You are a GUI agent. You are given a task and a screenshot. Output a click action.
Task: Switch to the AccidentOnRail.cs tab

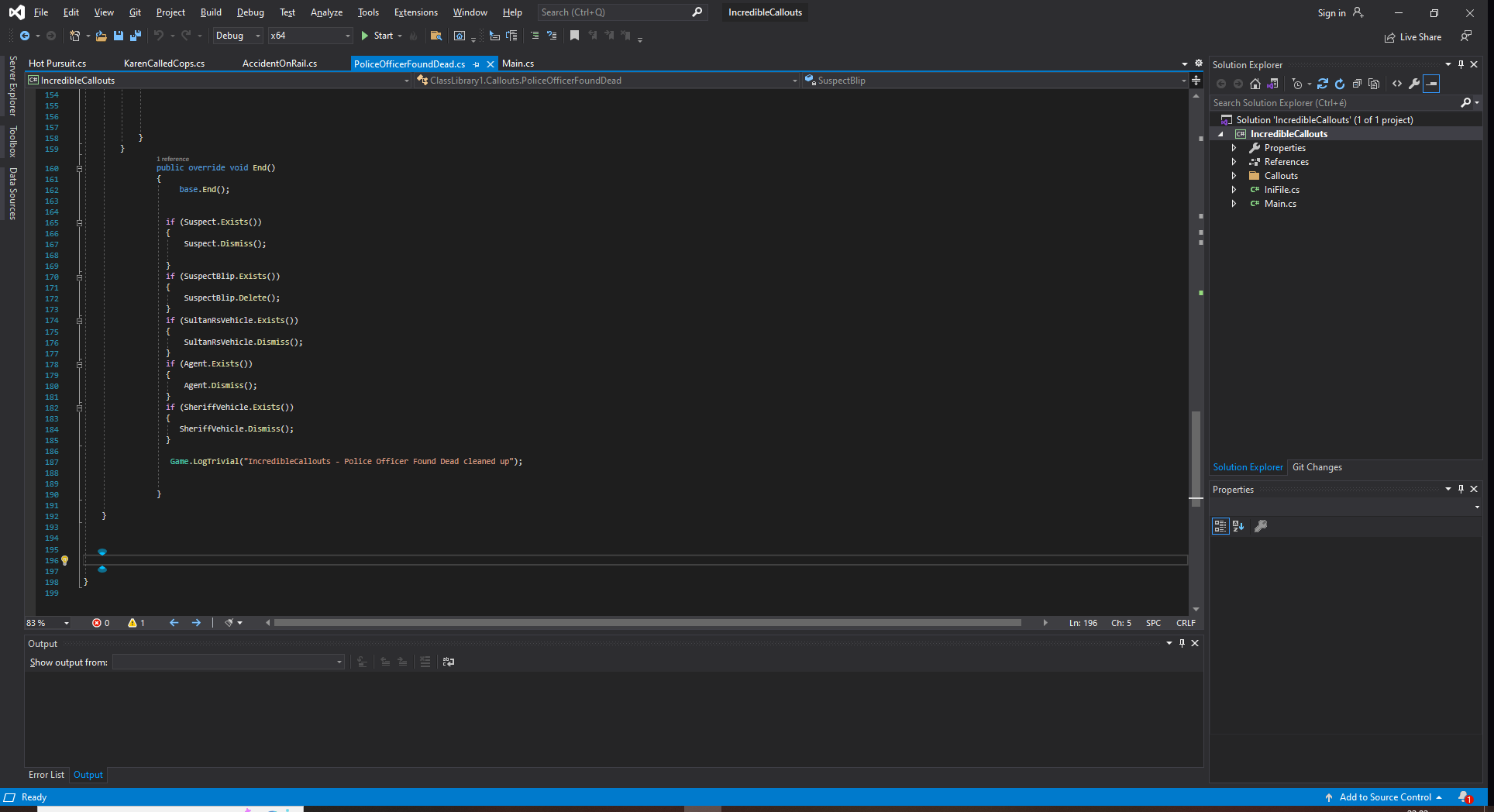pos(280,64)
